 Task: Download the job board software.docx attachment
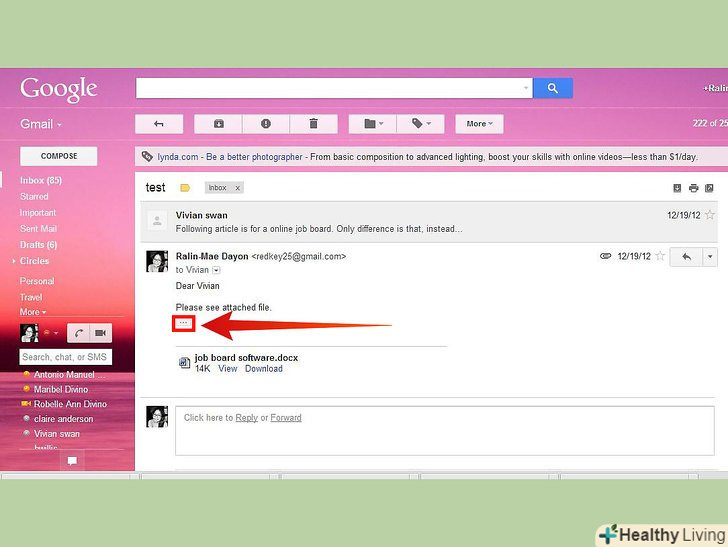[x=264, y=369]
